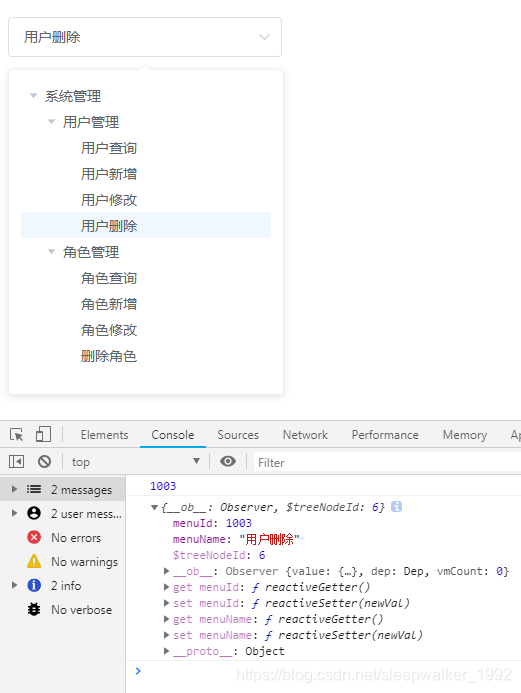
Task: Expand the set menuName reactiveSetter entry
Action: click(x=167, y=635)
